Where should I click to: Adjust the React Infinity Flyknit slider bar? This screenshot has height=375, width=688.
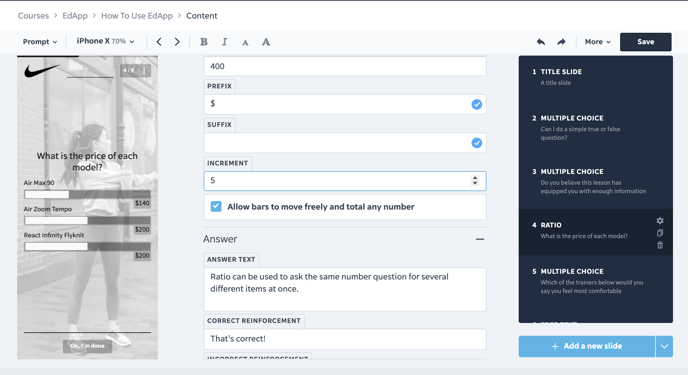point(87,246)
